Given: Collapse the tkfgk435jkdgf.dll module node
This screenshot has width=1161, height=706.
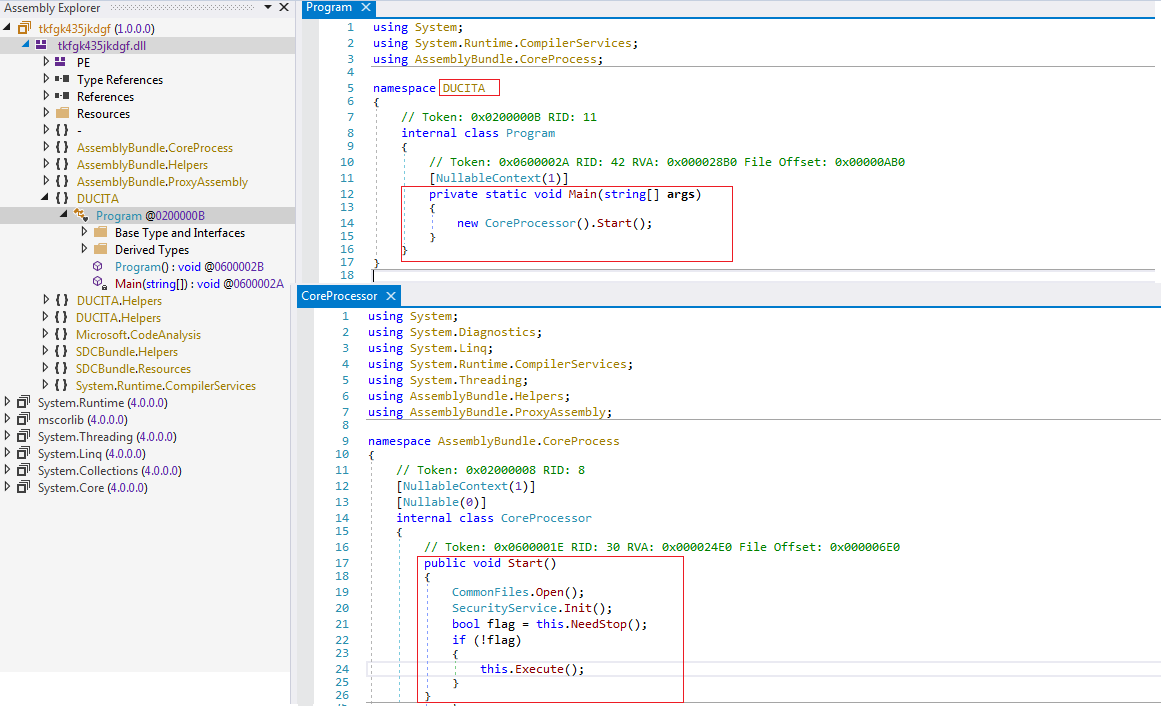Looking at the screenshot, I should click(x=26, y=44).
